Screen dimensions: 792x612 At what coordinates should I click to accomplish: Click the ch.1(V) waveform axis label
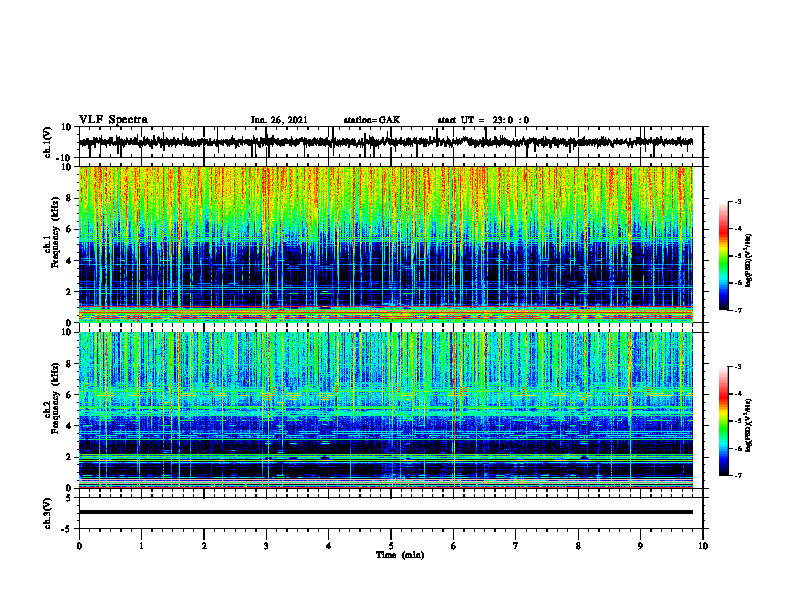[x=48, y=142]
